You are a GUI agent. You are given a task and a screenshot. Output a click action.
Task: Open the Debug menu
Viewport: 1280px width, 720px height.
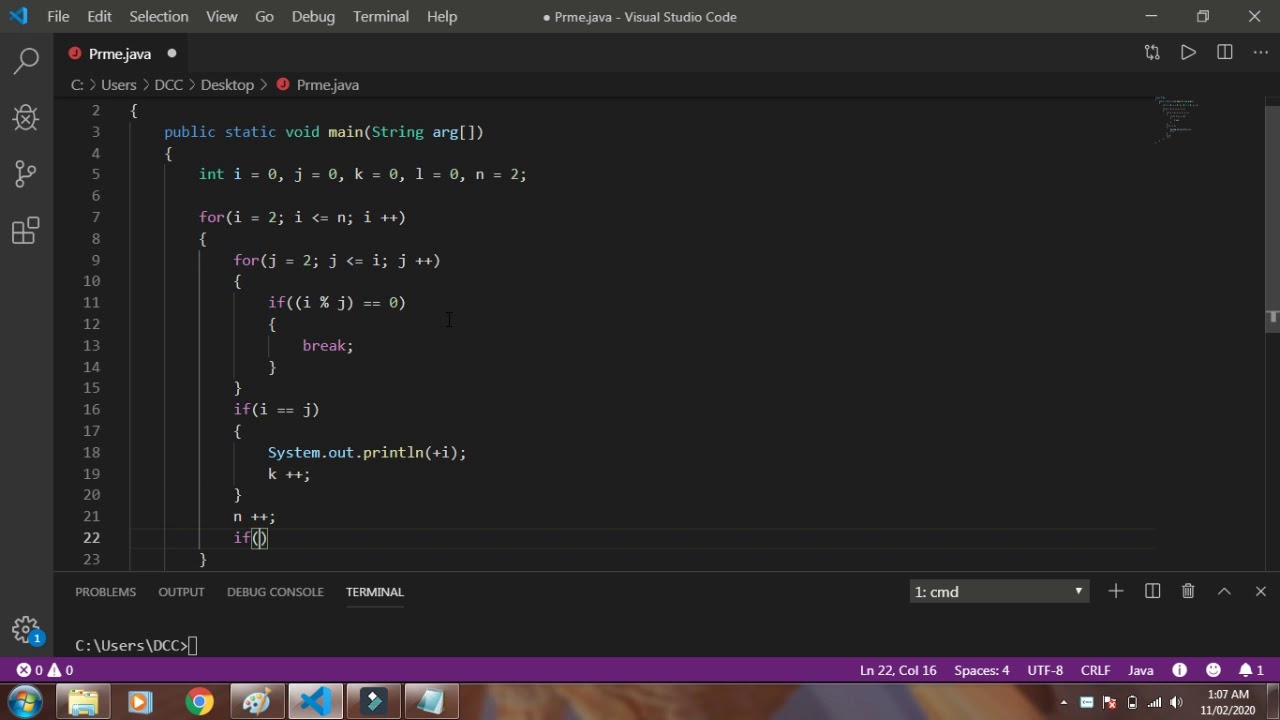[313, 16]
